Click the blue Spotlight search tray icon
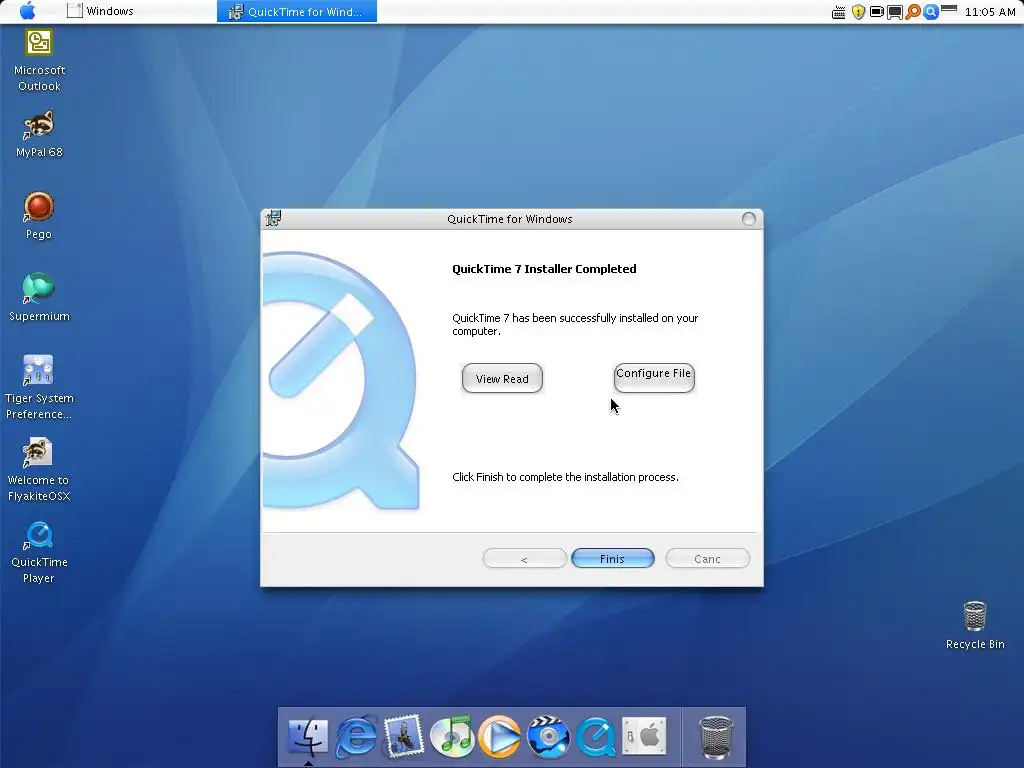Screen dimensions: 1024x768 (x=931, y=12)
